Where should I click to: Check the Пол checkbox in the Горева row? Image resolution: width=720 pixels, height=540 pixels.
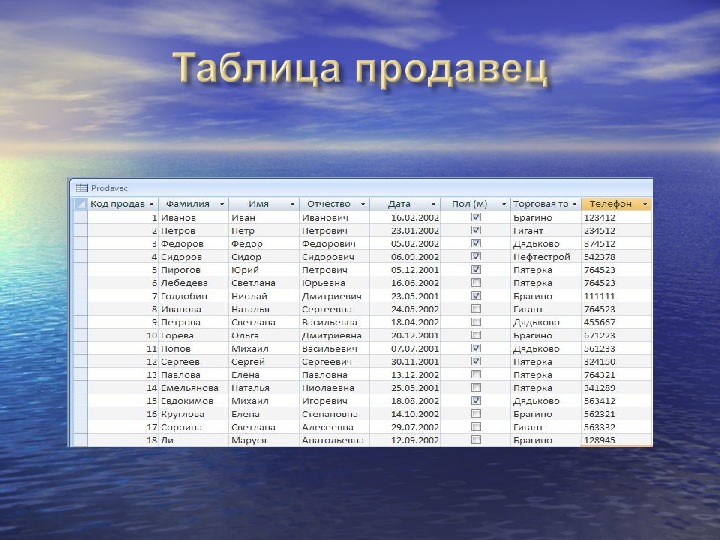click(476, 335)
